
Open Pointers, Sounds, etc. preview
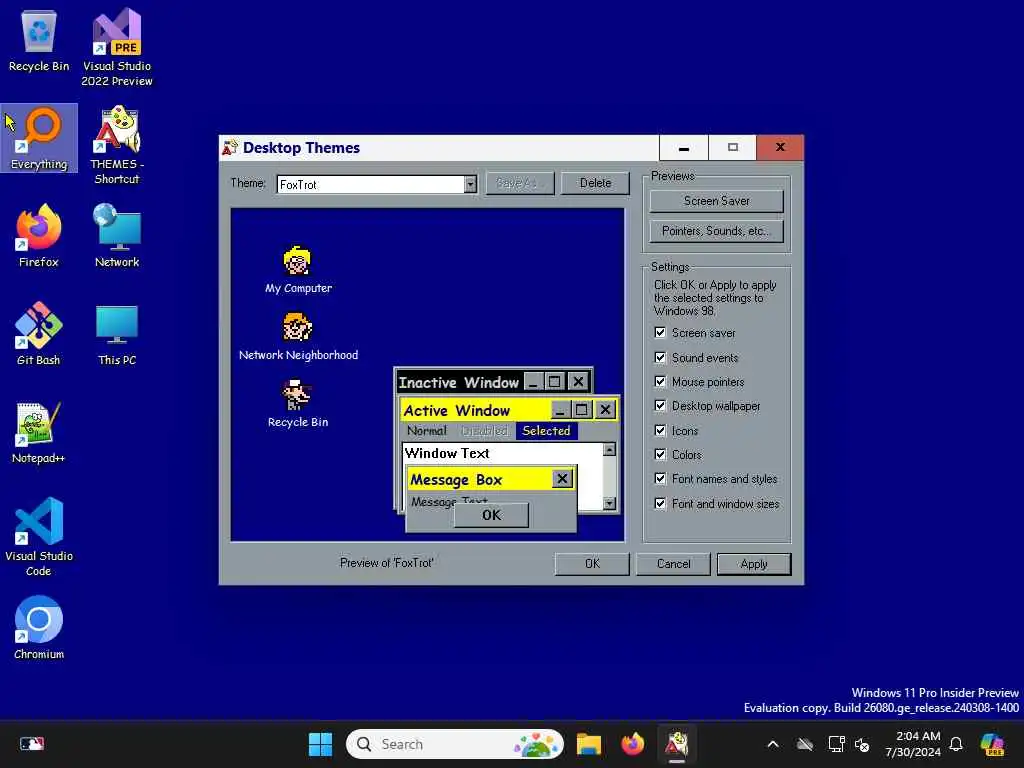coord(716,231)
